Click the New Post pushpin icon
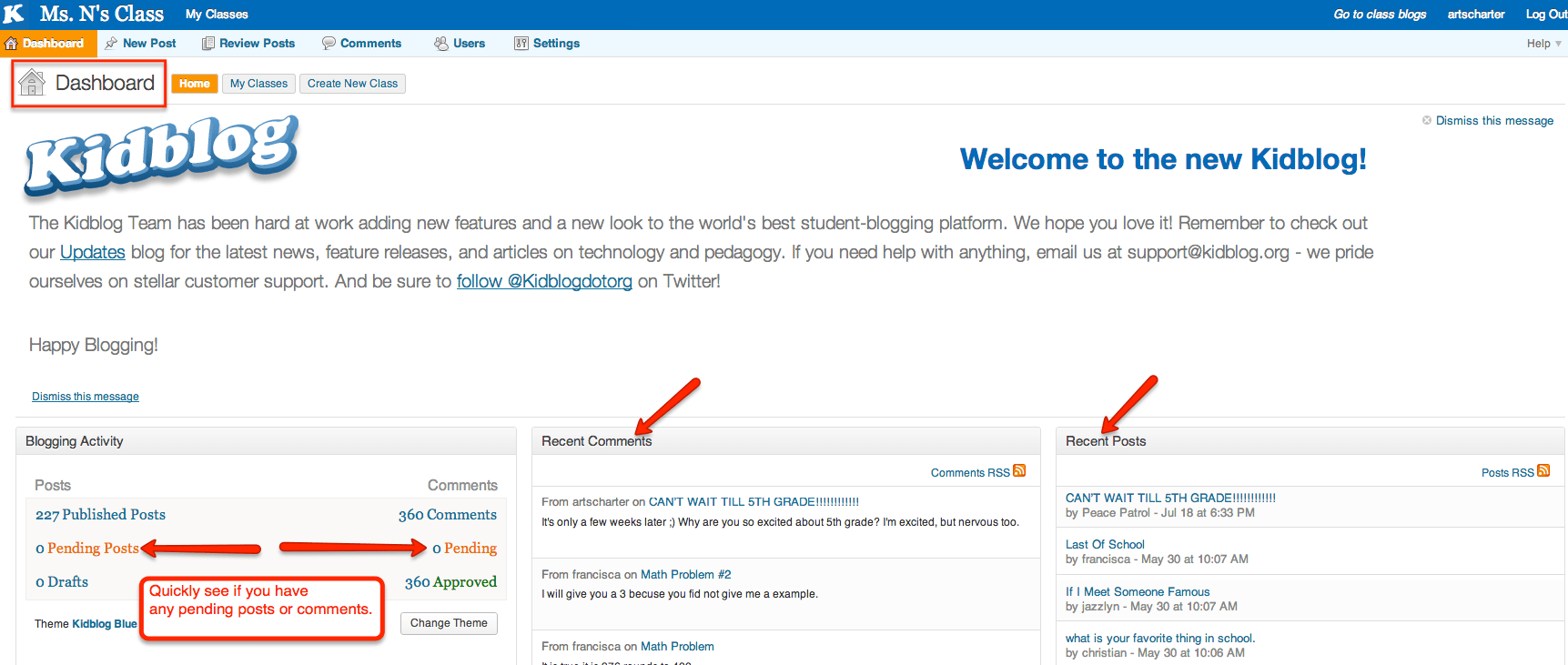This screenshot has width=1568, height=665. (x=111, y=44)
